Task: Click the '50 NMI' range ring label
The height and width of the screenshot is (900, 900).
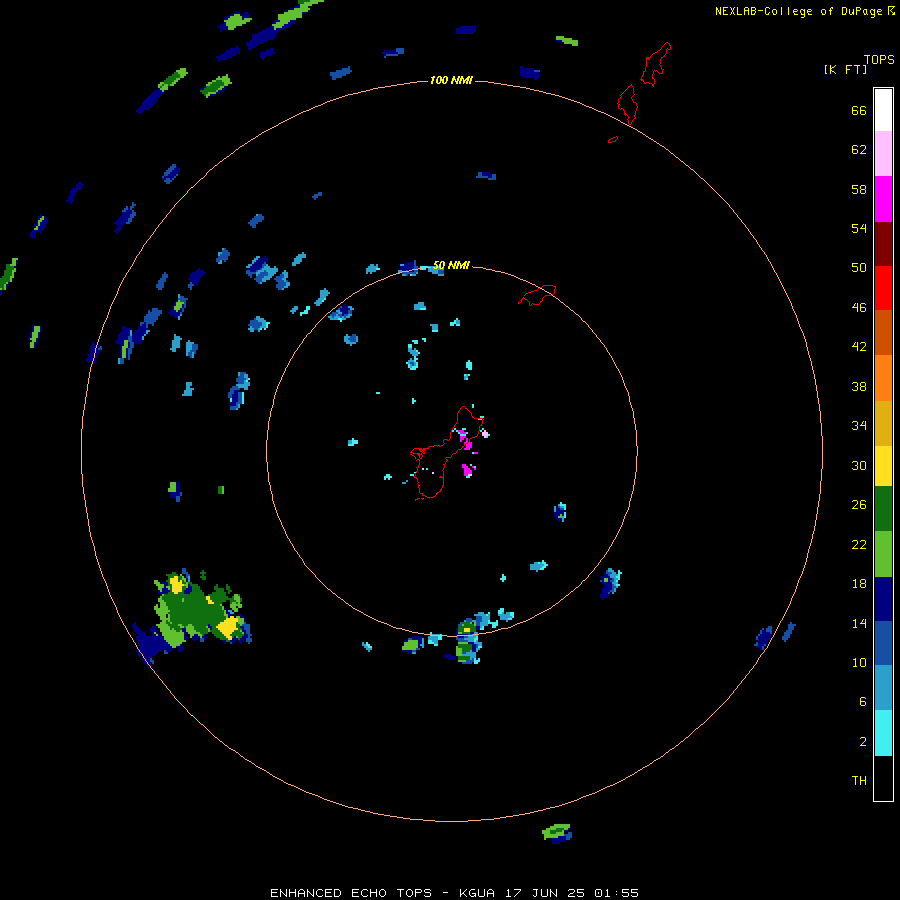Action: (451, 265)
